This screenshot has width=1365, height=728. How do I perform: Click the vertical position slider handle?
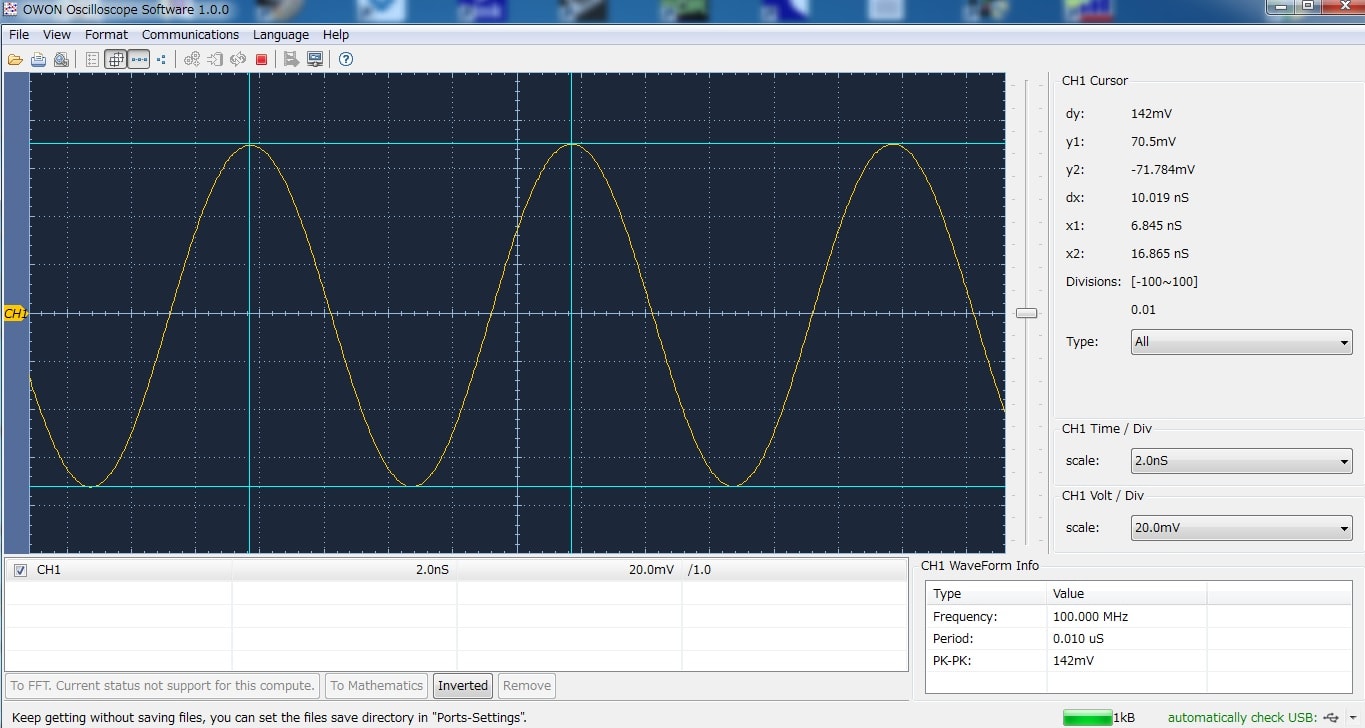tap(1026, 313)
